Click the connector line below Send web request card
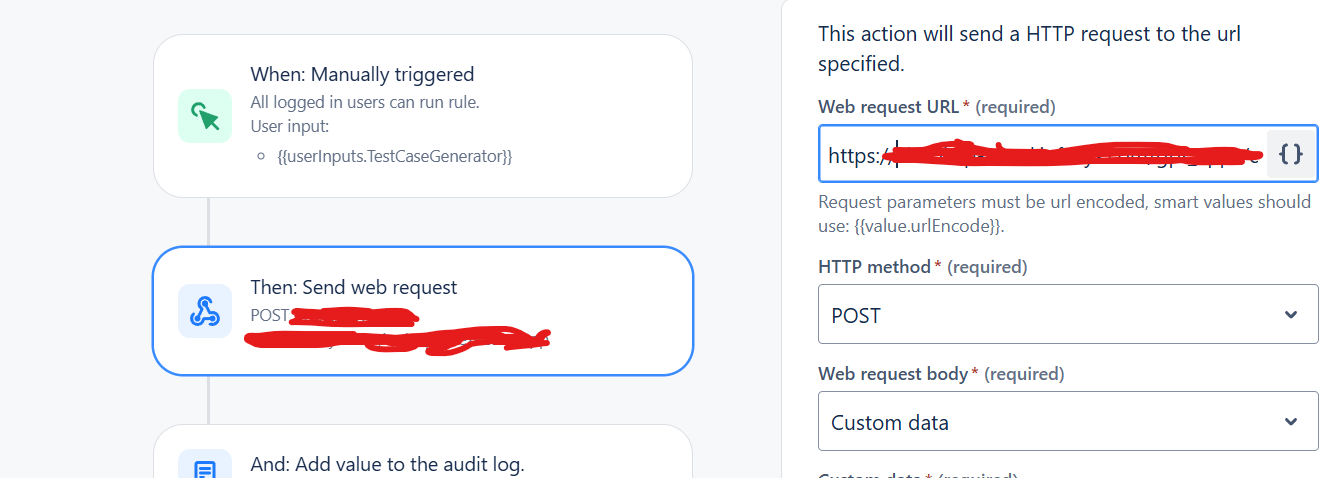The width and height of the screenshot is (1335, 478). (x=209, y=399)
